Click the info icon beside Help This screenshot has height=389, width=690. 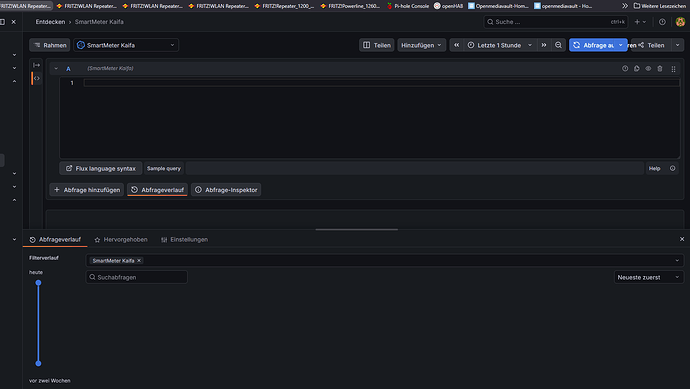[x=672, y=168]
